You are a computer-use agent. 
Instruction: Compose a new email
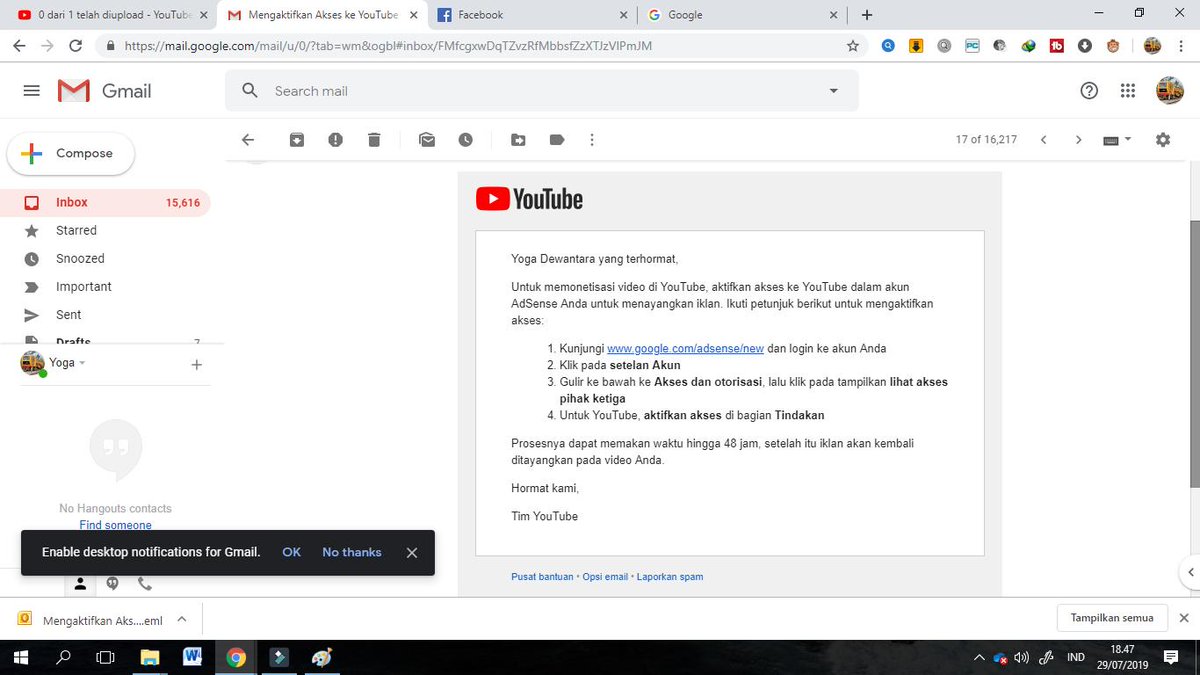click(x=71, y=153)
